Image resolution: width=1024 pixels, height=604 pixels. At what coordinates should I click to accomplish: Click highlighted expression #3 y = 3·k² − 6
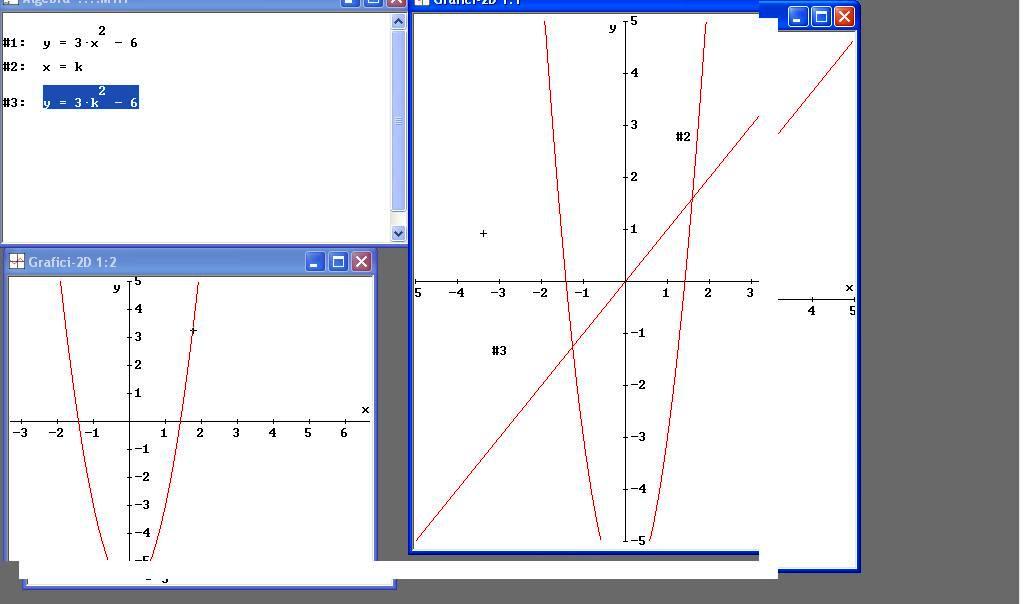91,97
